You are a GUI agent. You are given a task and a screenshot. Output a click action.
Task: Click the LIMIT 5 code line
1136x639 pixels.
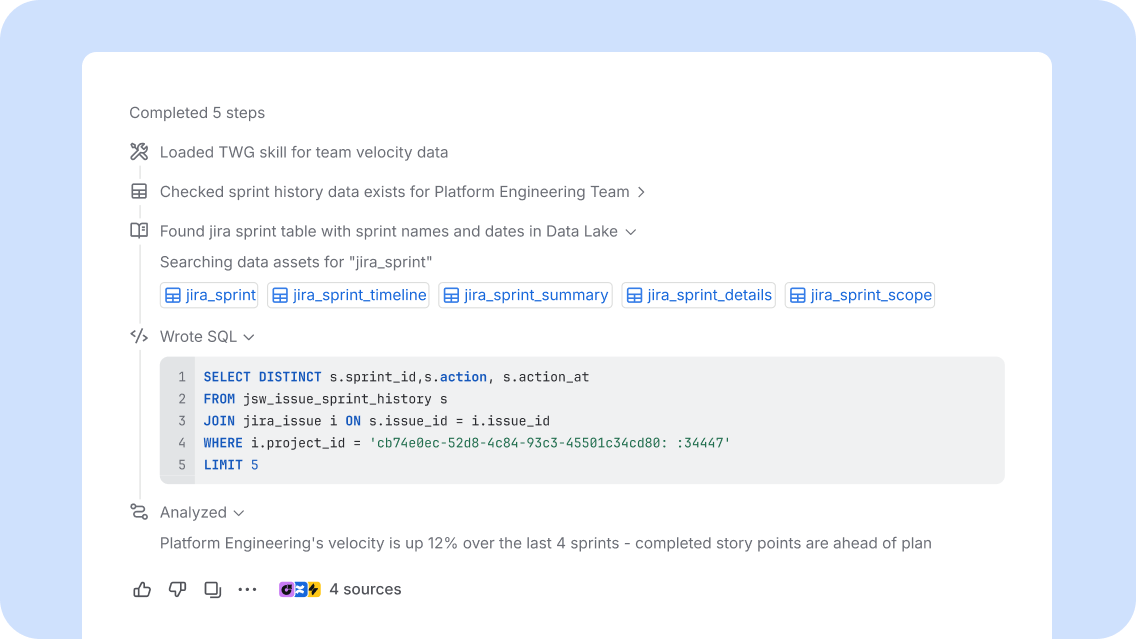click(x=231, y=465)
